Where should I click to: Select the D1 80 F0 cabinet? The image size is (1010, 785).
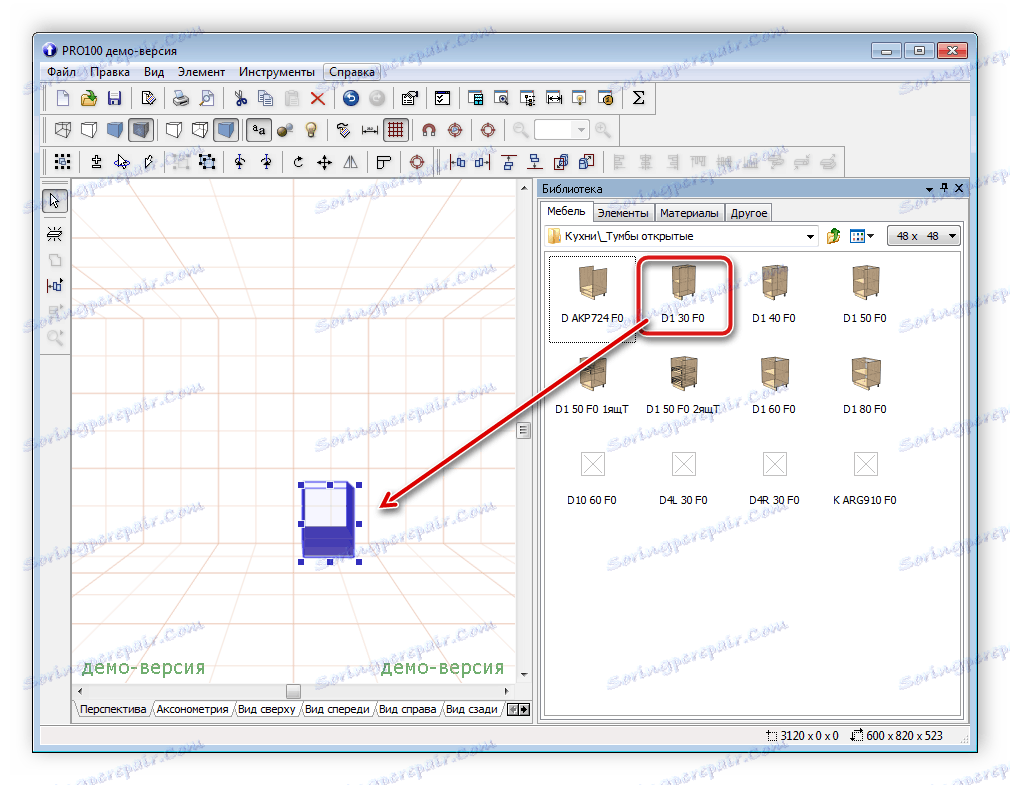pyautogui.click(x=864, y=385)
